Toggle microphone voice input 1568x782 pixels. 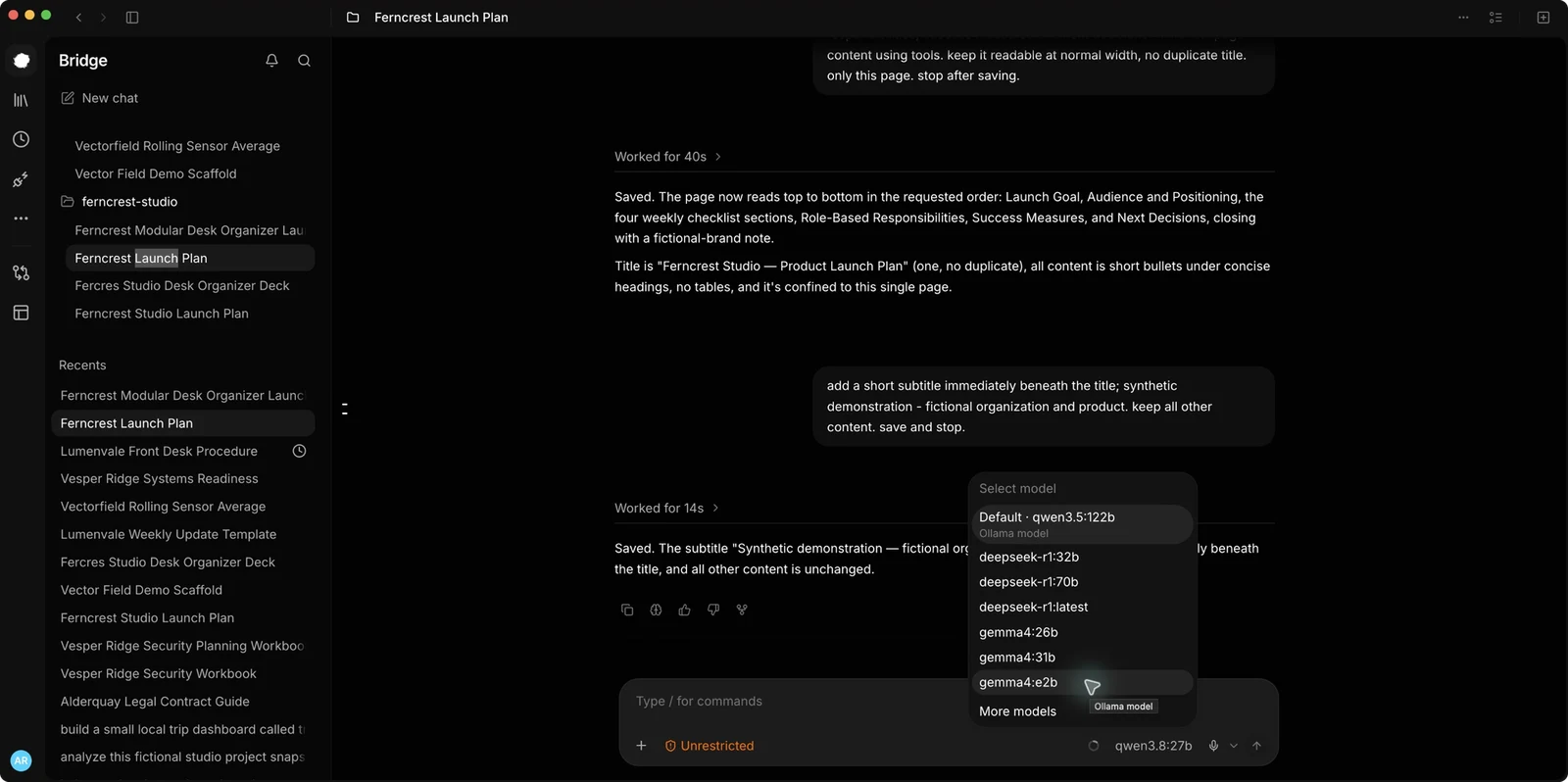(x=1213, y=746)
